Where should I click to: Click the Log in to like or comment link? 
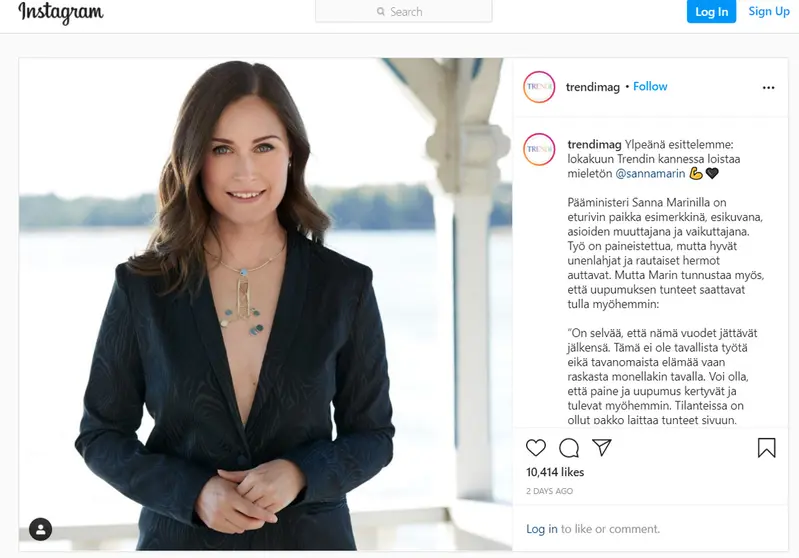542,529
